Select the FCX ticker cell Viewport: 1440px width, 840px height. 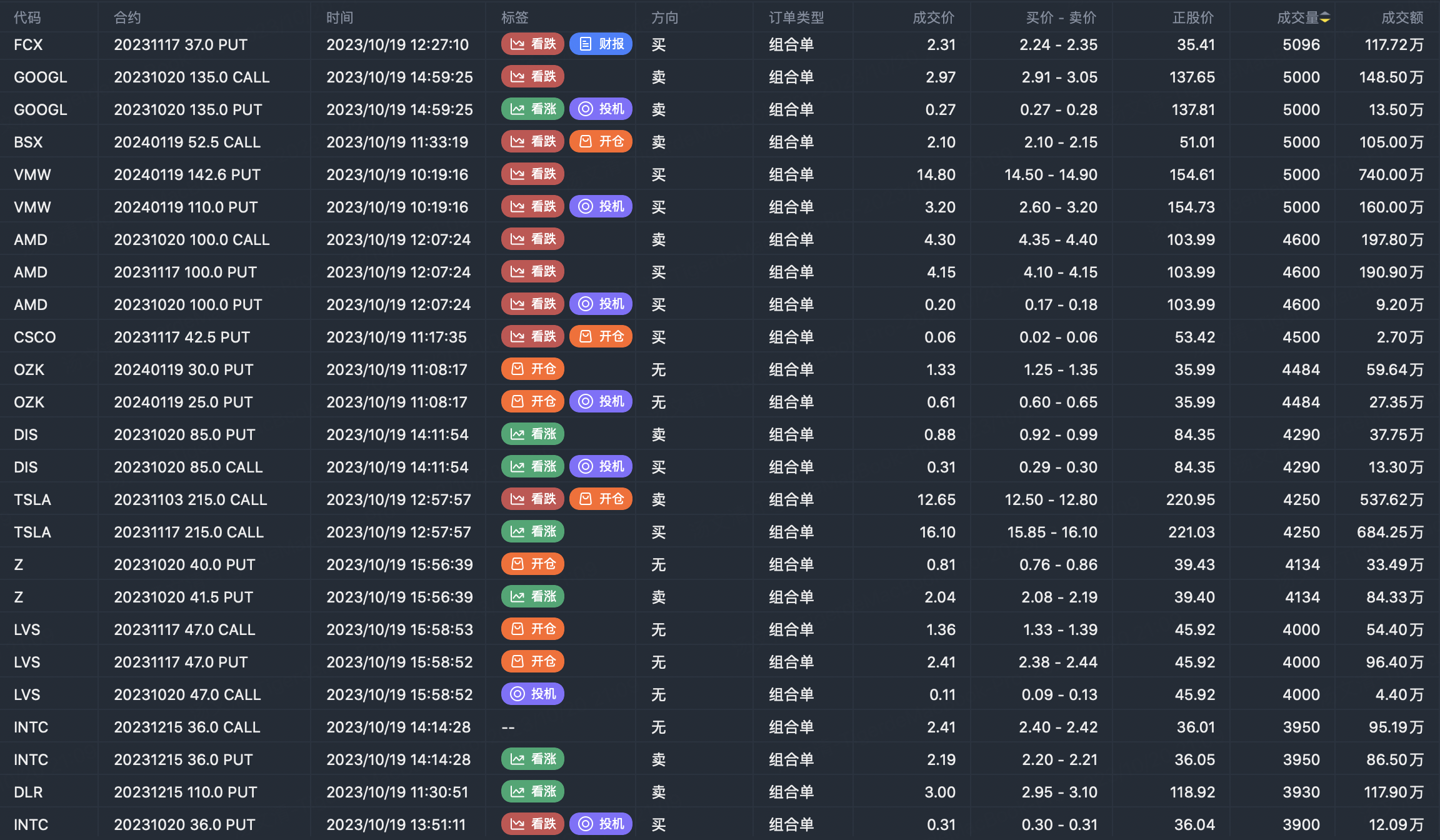pyautogui.click(x=29, y=45)
